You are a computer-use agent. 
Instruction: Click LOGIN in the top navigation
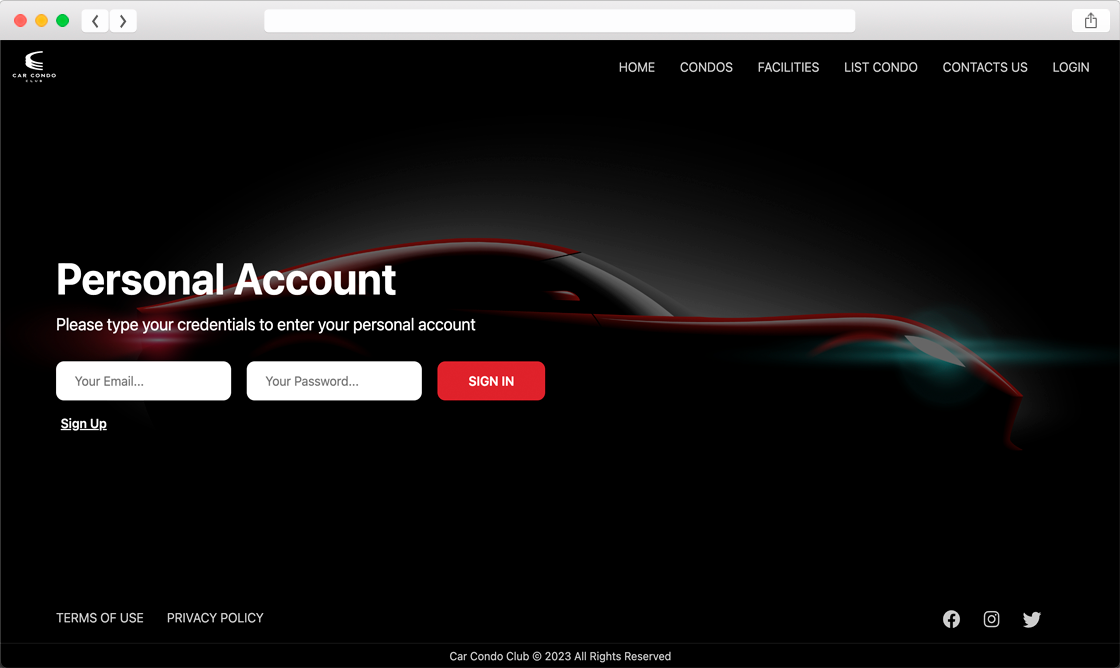point(1070,67)
